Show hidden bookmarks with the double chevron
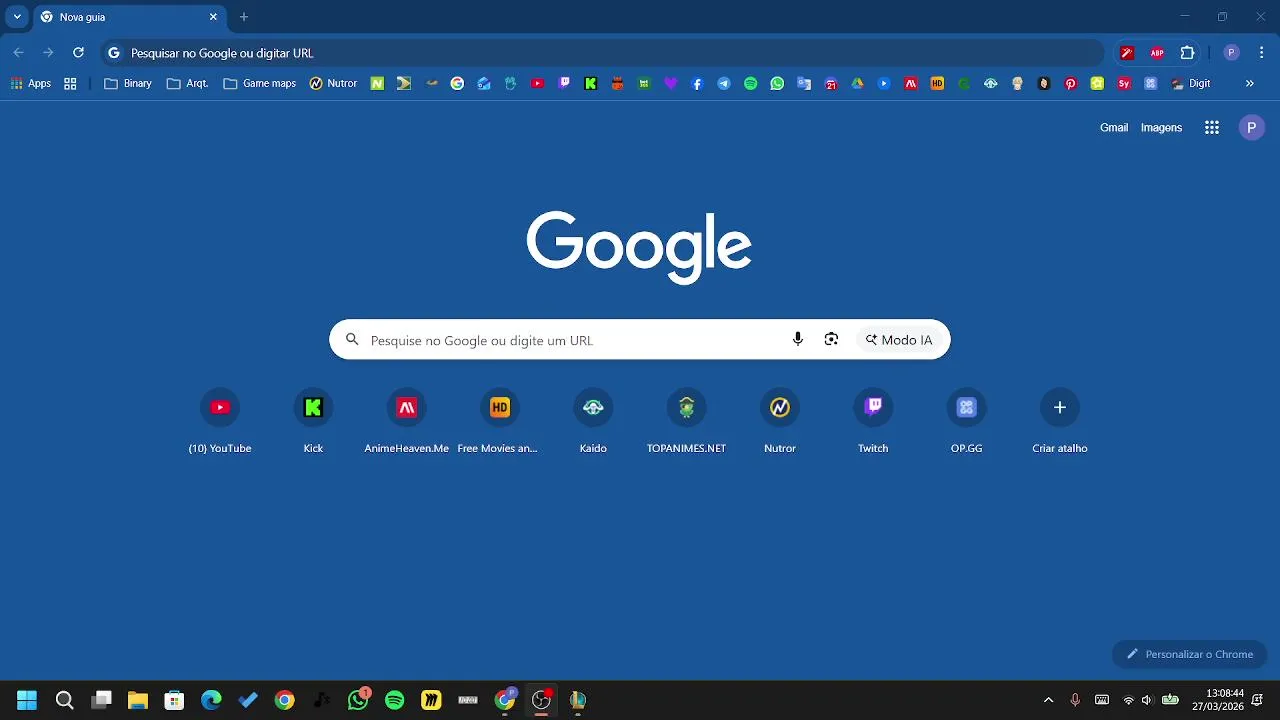The width and height of the screenshot is (1280, 720). point(1249,84)
